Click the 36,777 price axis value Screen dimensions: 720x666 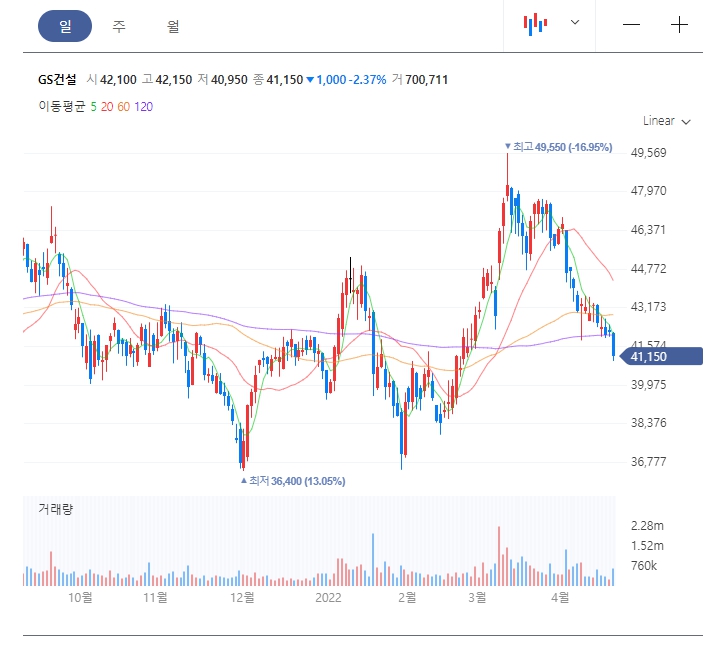point(648,462)
